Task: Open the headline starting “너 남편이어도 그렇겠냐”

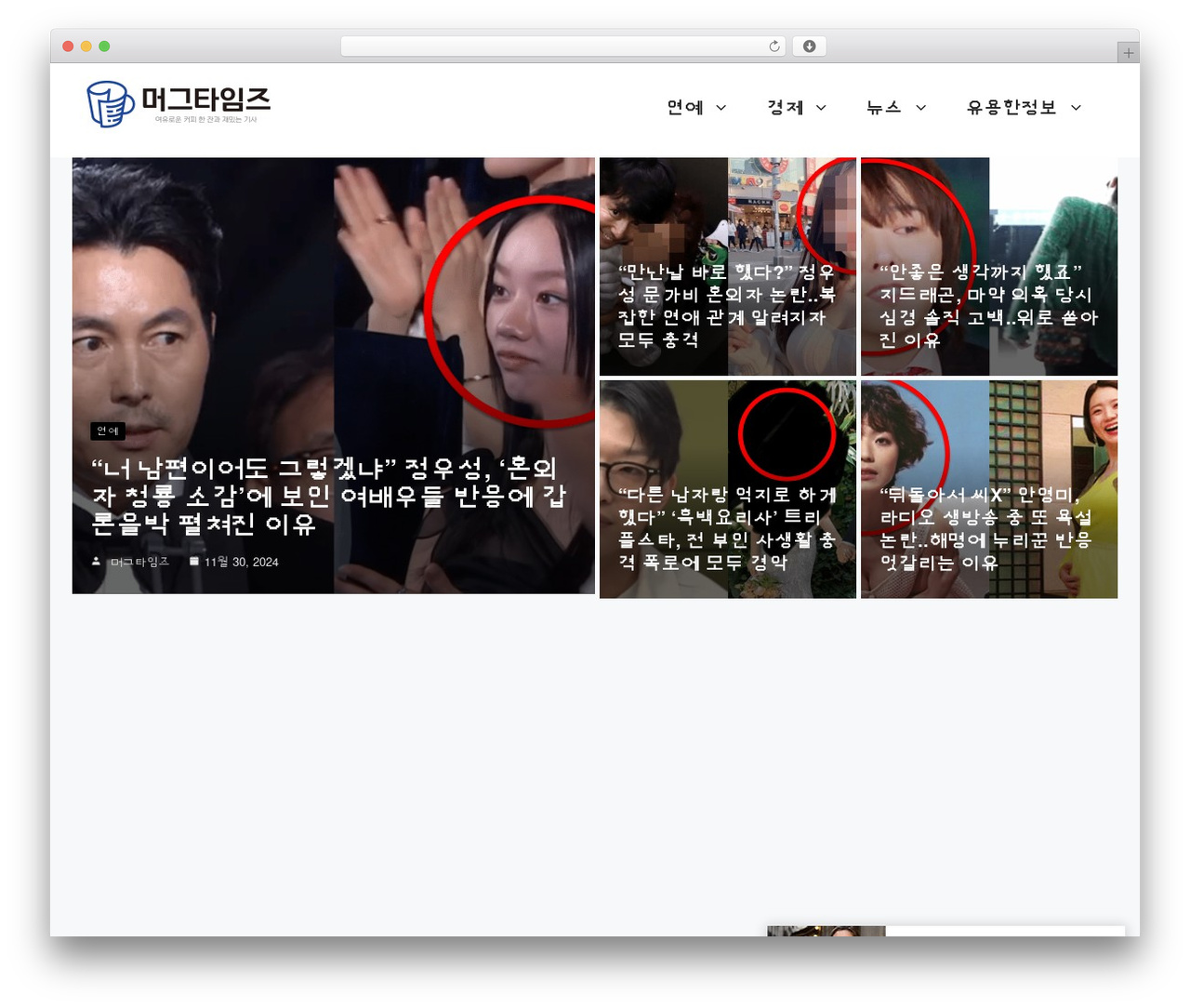Action: (x=329, y=497)
